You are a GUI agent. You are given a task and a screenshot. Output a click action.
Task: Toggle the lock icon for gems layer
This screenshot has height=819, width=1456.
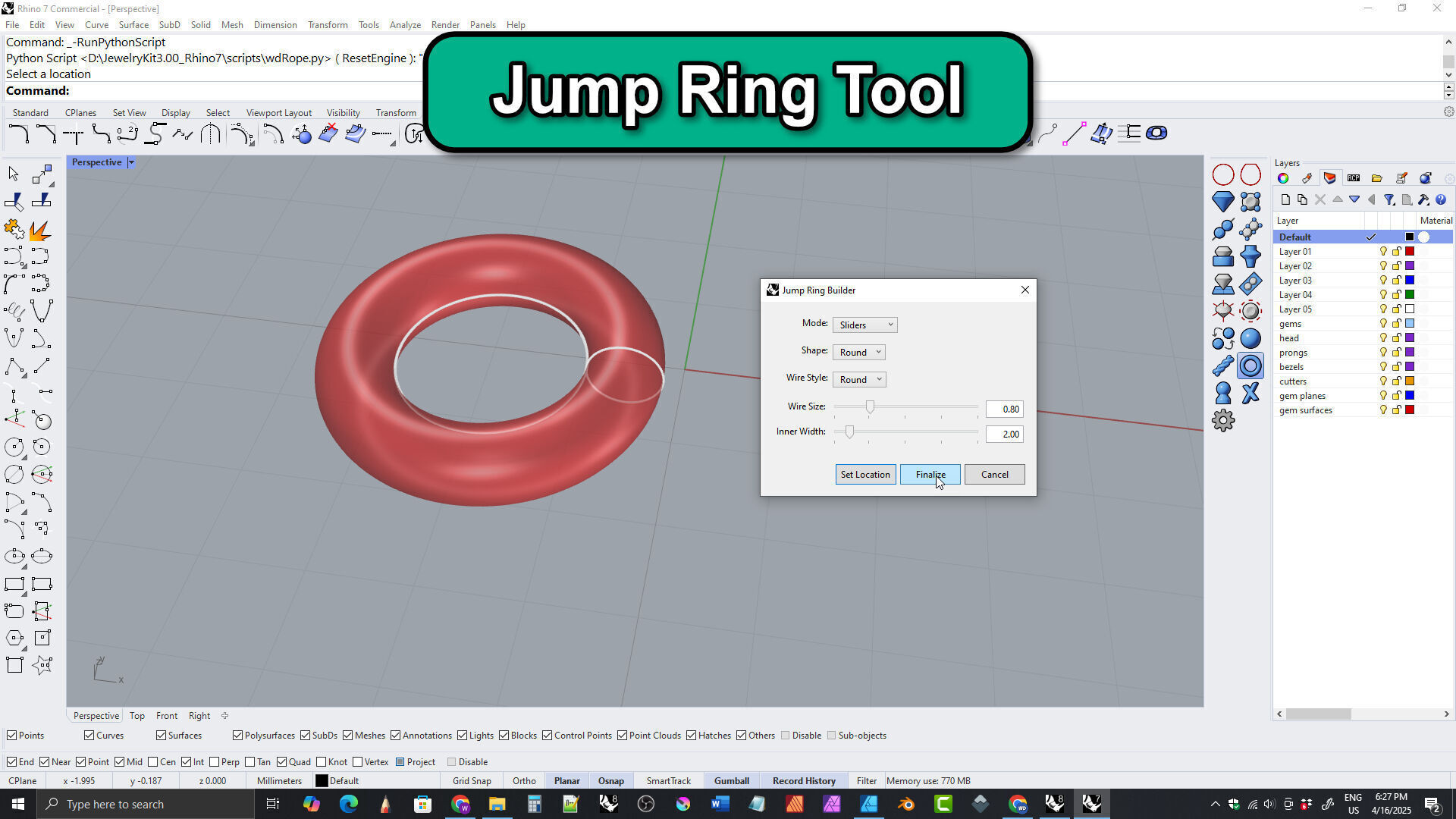[x=1396, y=324]
